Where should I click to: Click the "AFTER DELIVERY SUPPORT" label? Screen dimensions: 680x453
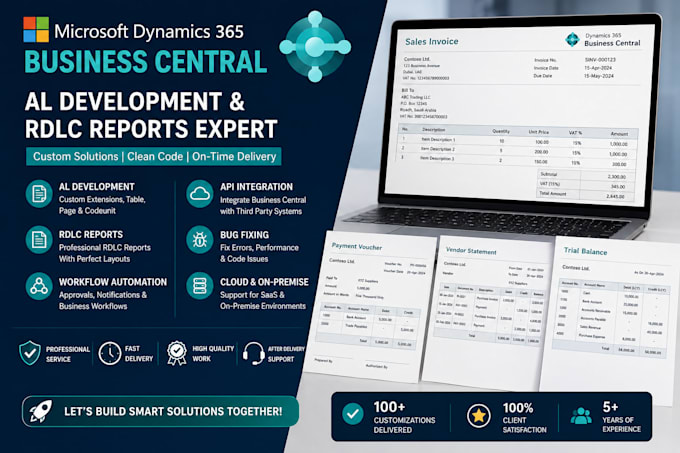(x=286, y=354)
